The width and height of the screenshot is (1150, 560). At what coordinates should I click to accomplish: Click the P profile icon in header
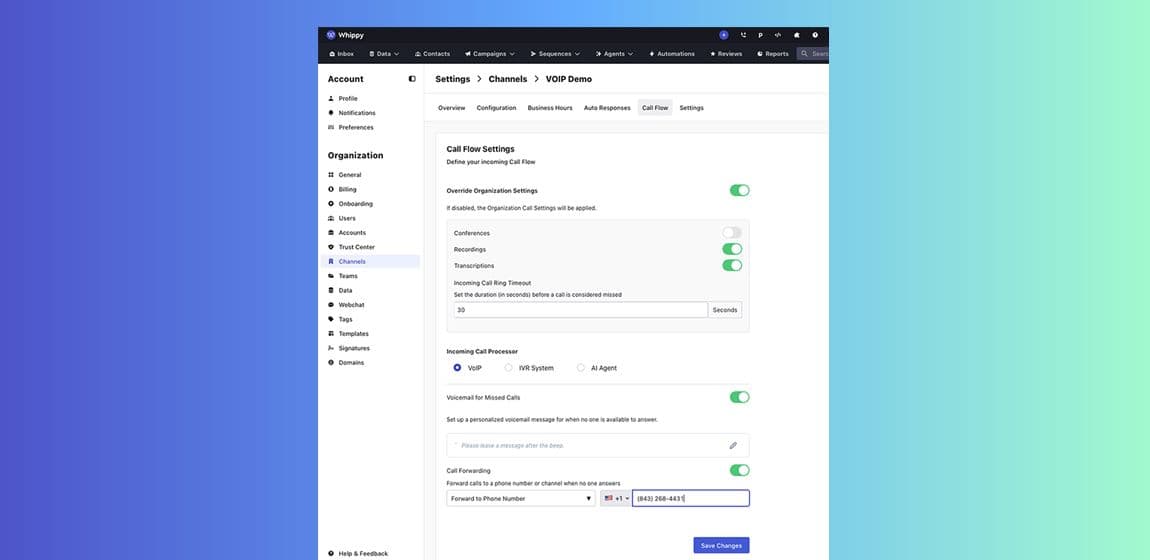(761, 35)
